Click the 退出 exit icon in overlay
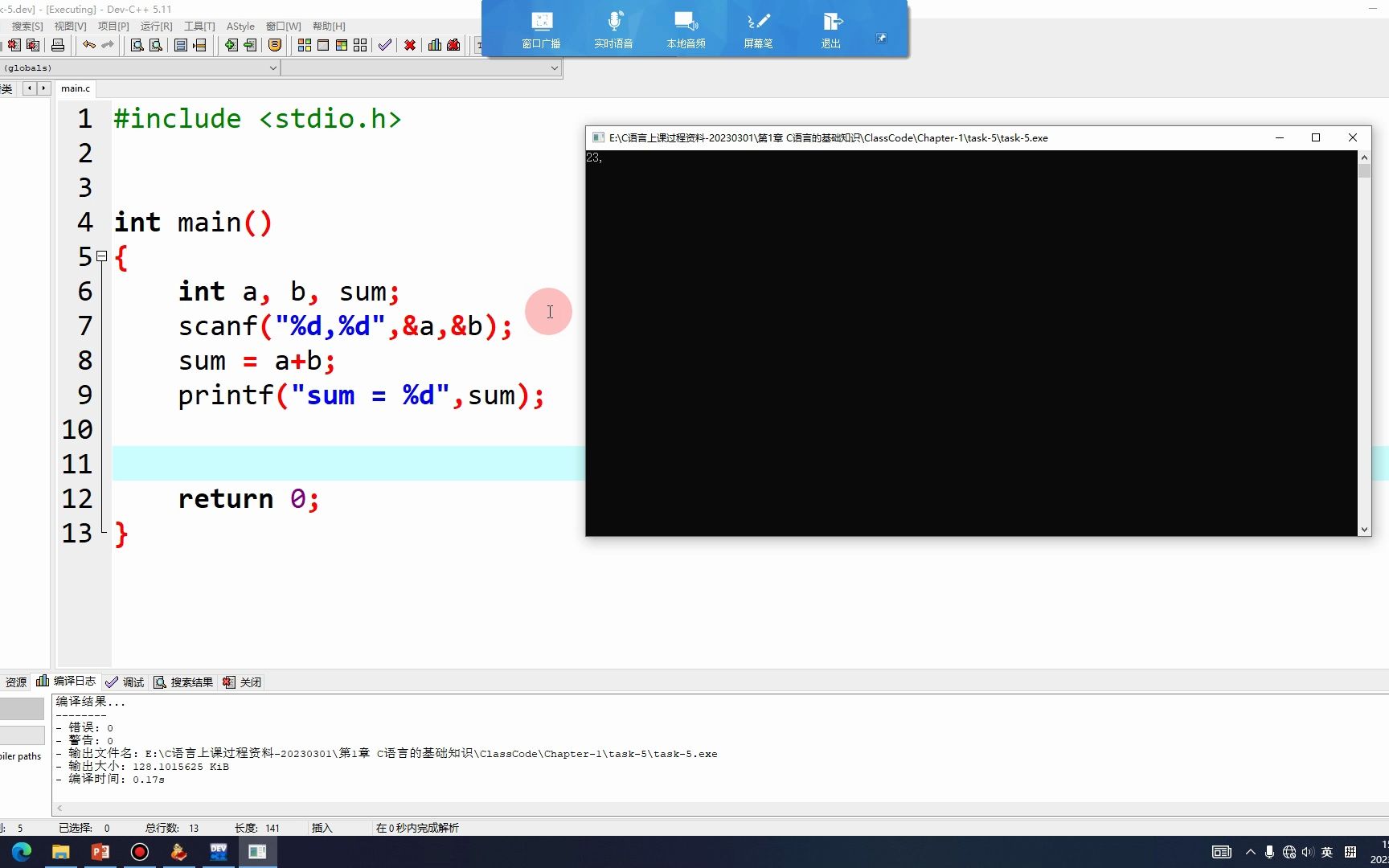 [831, 30]
